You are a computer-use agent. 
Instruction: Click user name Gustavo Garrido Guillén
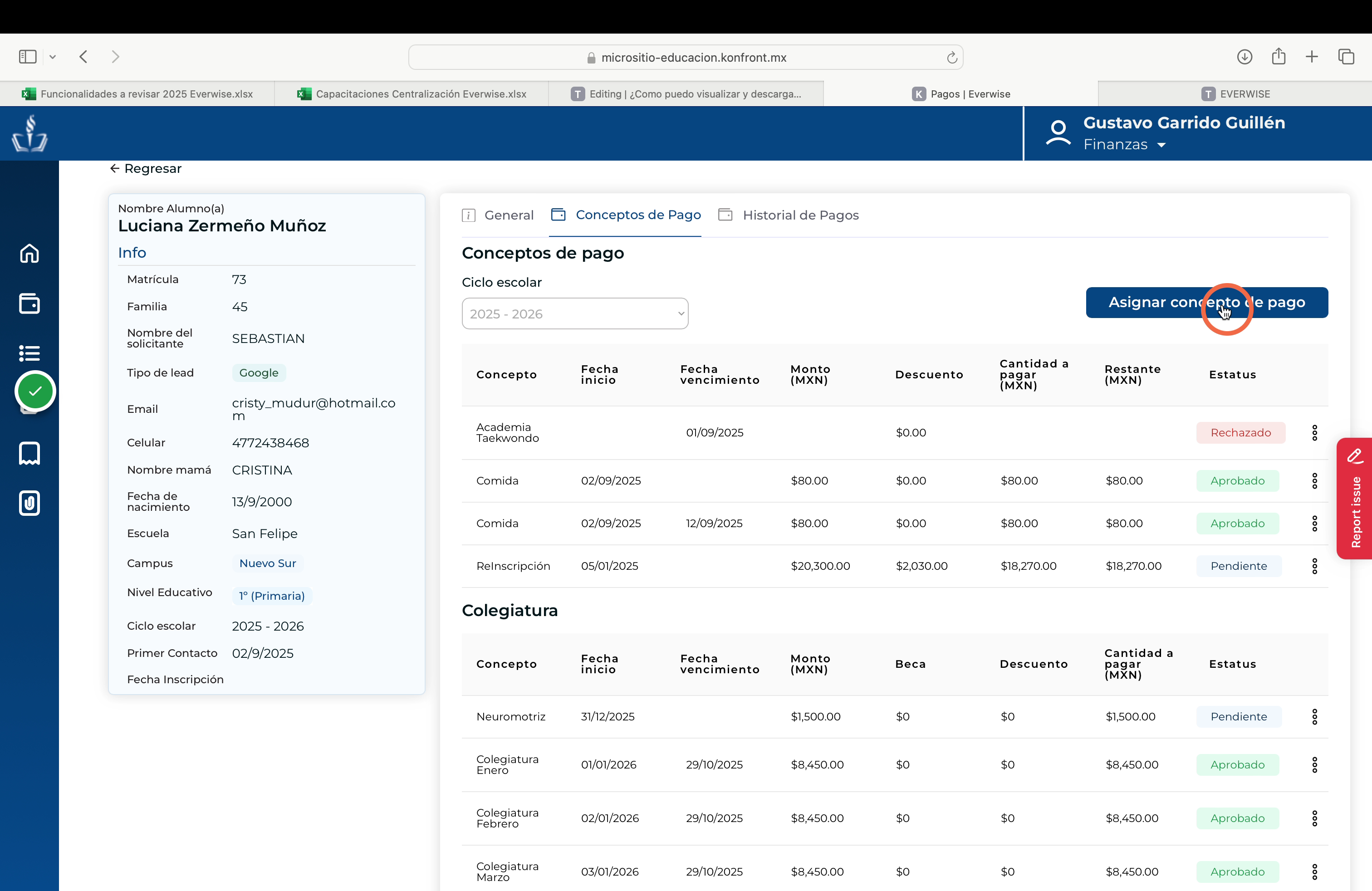(x=1184, y=123)
